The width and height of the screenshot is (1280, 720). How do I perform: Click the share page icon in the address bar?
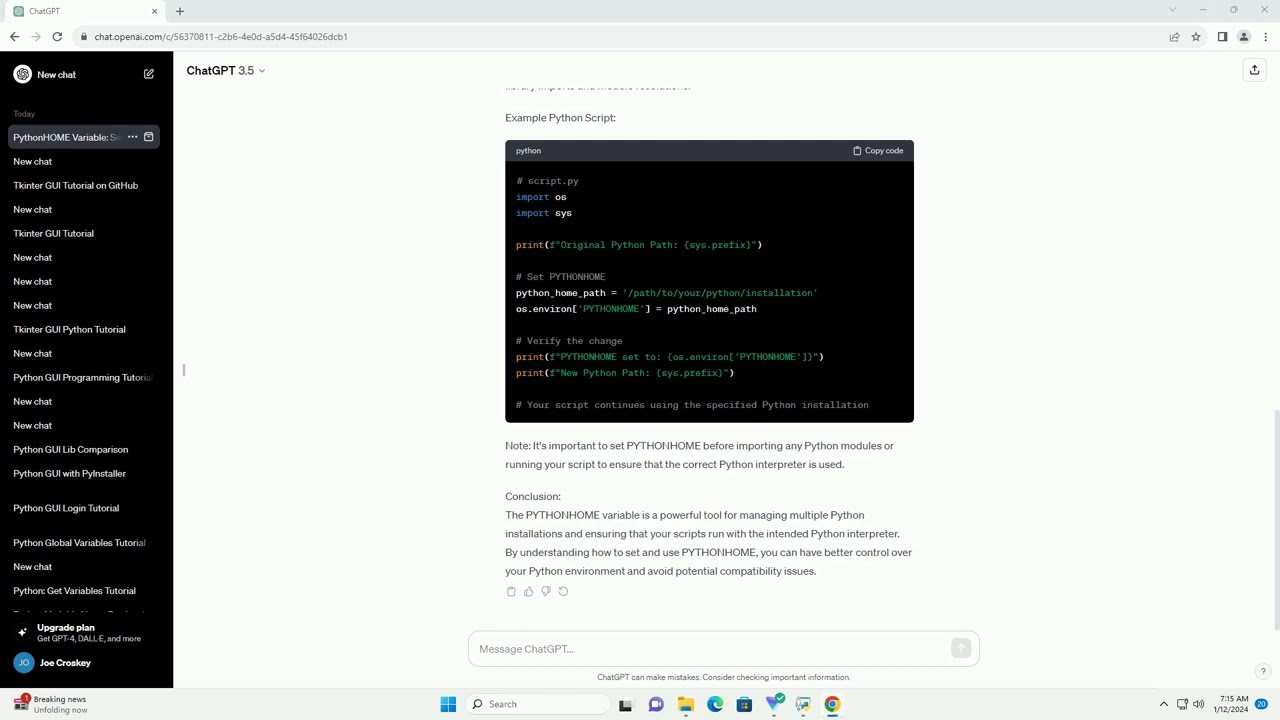[x=1174, y=37]
